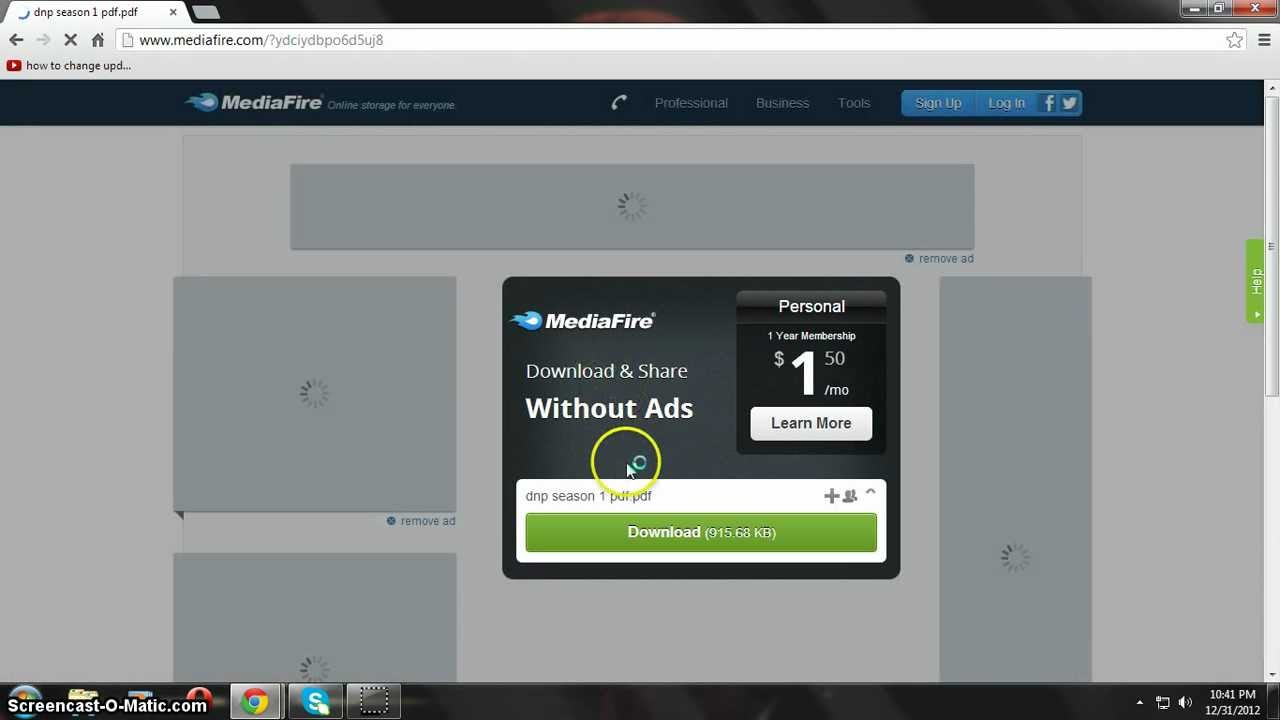Open the 'how to change upd...' bookmark
This screenshot has height=720, width=1280.
click(x=69, y=66)
